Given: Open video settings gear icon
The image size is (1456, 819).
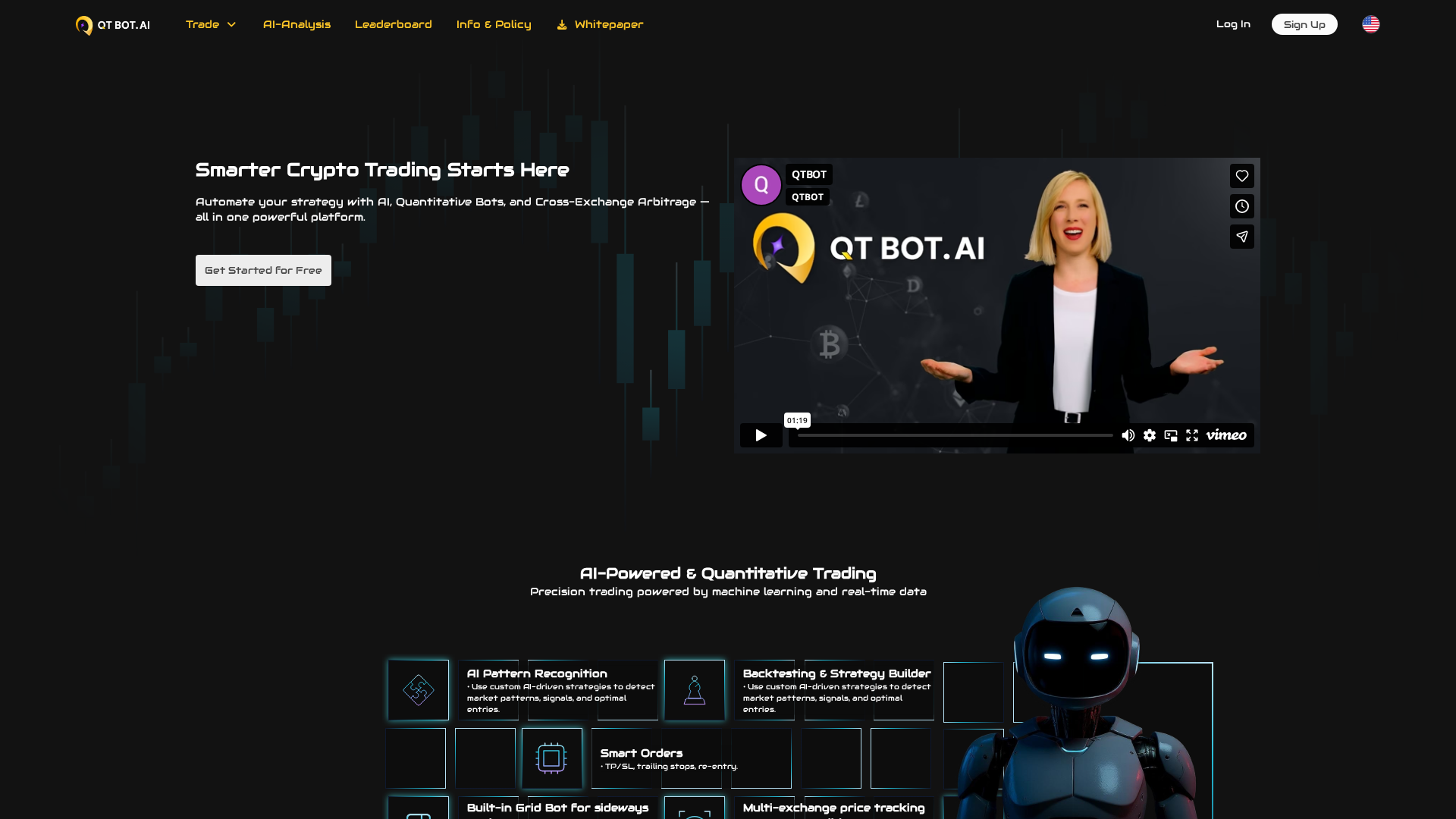Looking at the screenshot, I should (1150, 435).
